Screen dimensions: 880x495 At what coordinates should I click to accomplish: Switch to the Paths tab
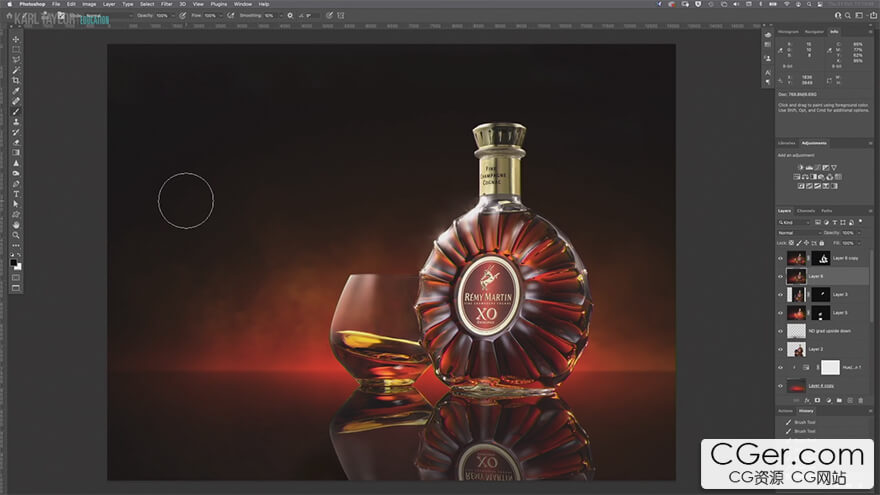827,211
